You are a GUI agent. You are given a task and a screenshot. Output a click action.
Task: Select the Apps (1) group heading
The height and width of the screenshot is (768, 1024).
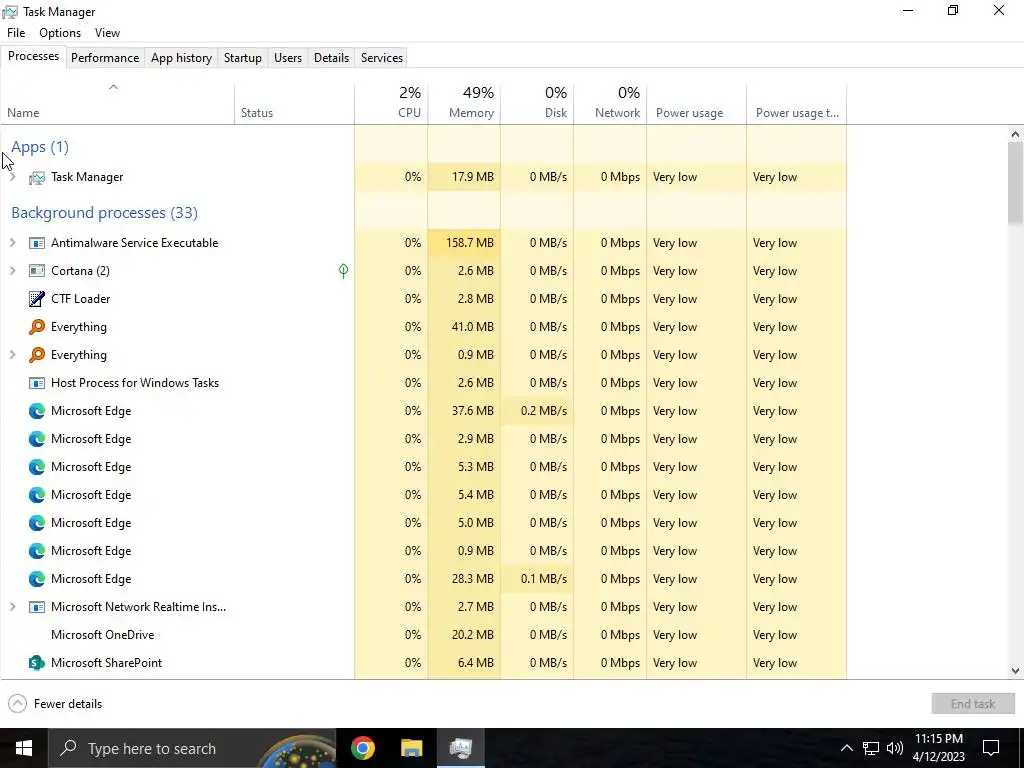[40, 147]
